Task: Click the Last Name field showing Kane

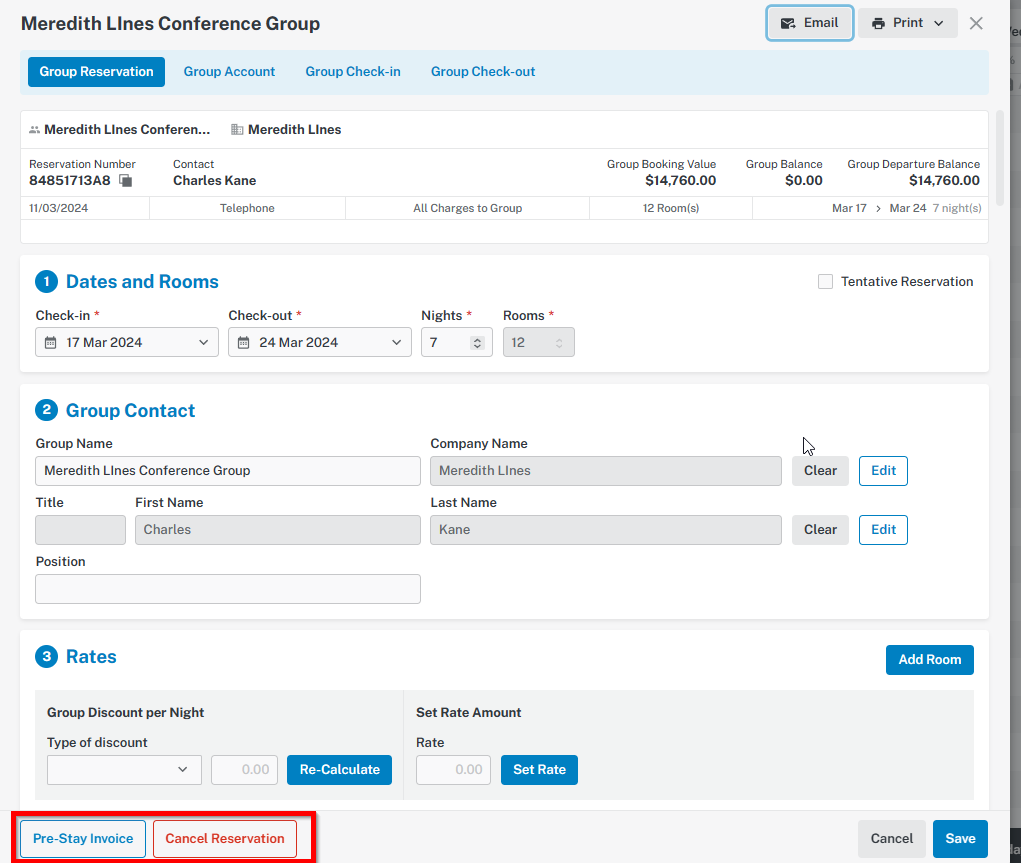Action: [x=606, y=530]
